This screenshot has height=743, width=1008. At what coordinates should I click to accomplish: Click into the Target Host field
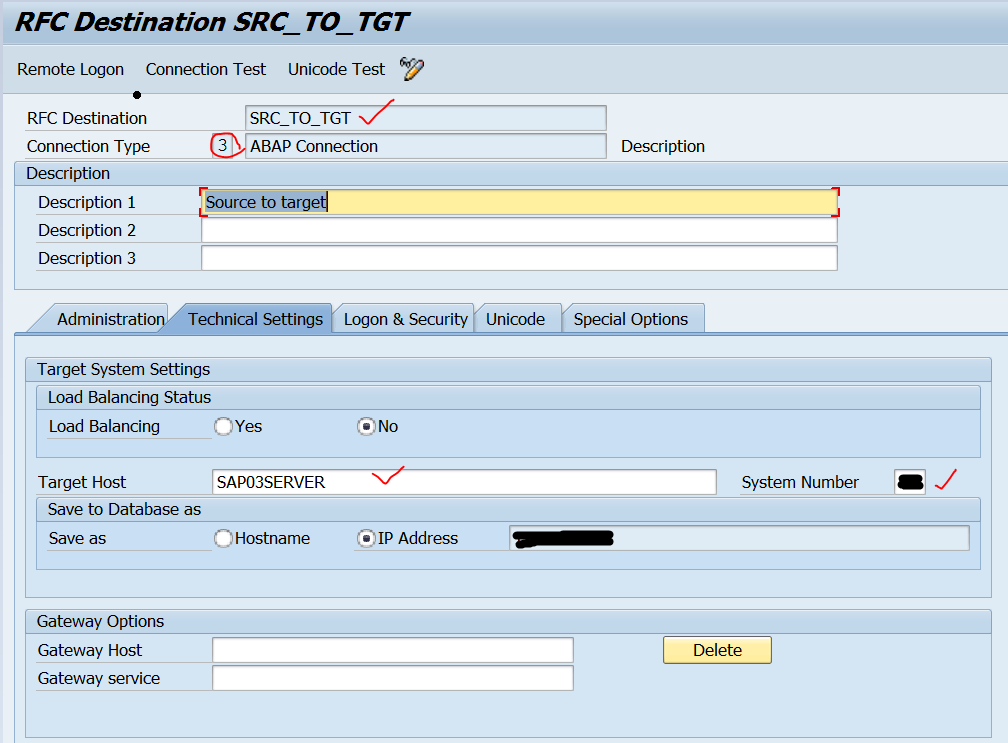click(x=464, y=482)
